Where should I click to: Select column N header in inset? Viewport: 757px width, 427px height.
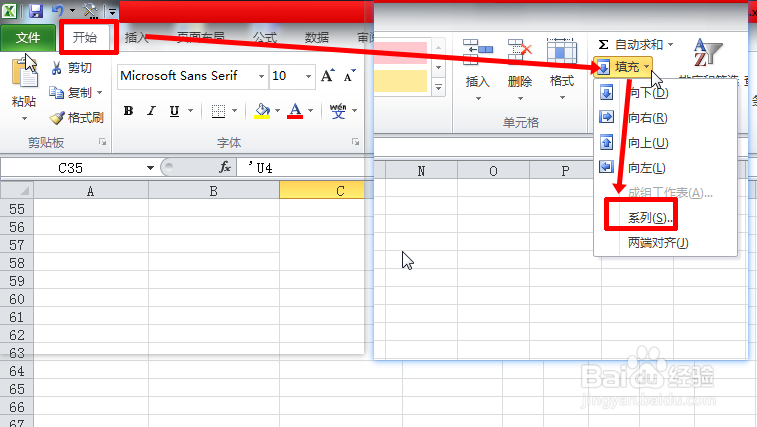[x=421, y=171]
